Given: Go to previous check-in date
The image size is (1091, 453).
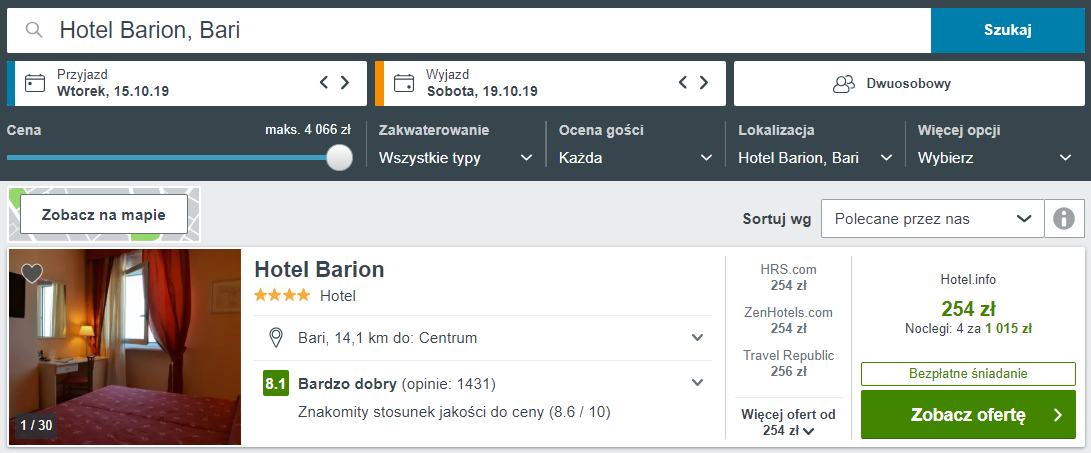Looking at the screenshot, I should pyautogui.click(x=324, y=83).
